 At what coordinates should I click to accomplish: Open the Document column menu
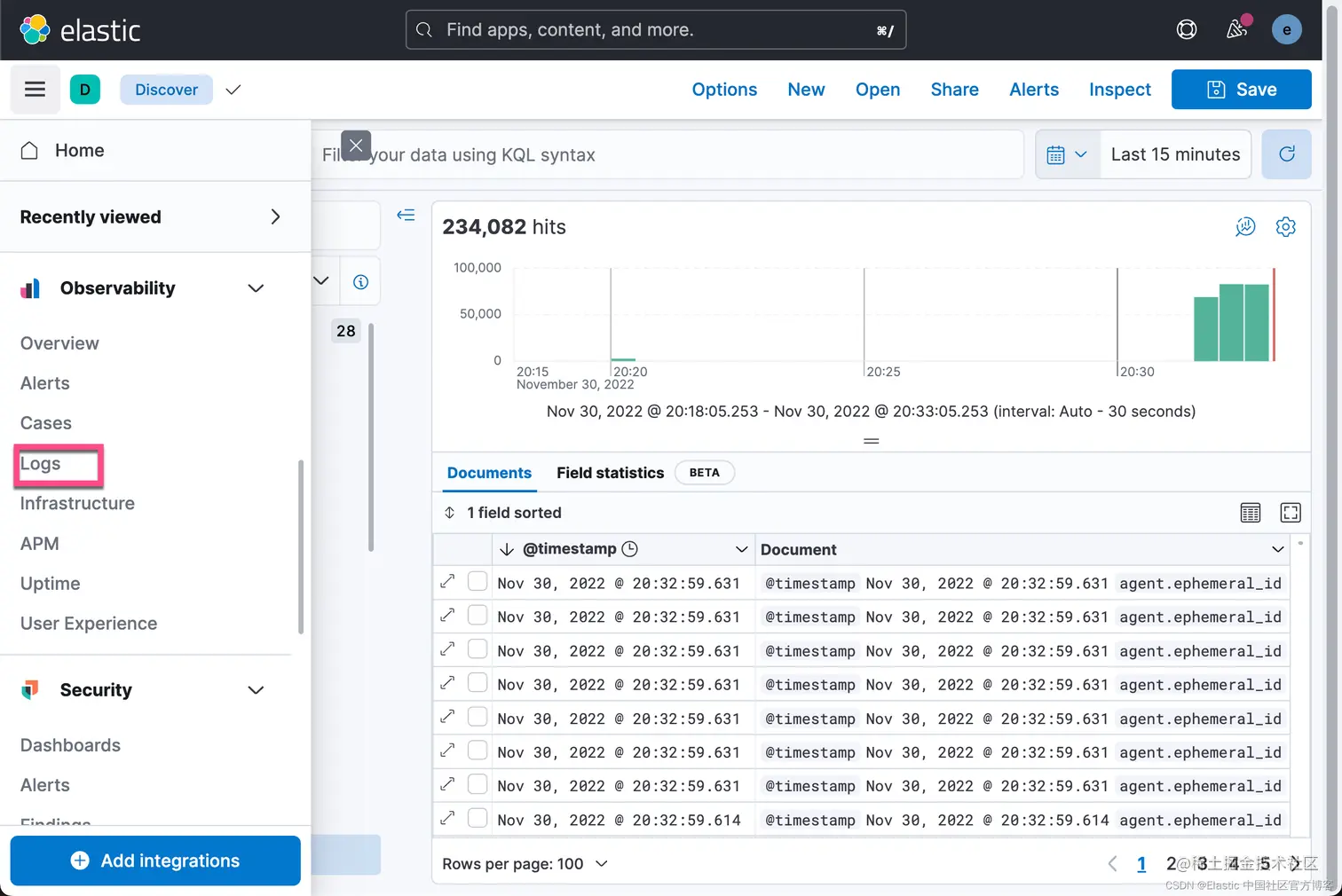pyautogui.click(x=1278, y=549)
